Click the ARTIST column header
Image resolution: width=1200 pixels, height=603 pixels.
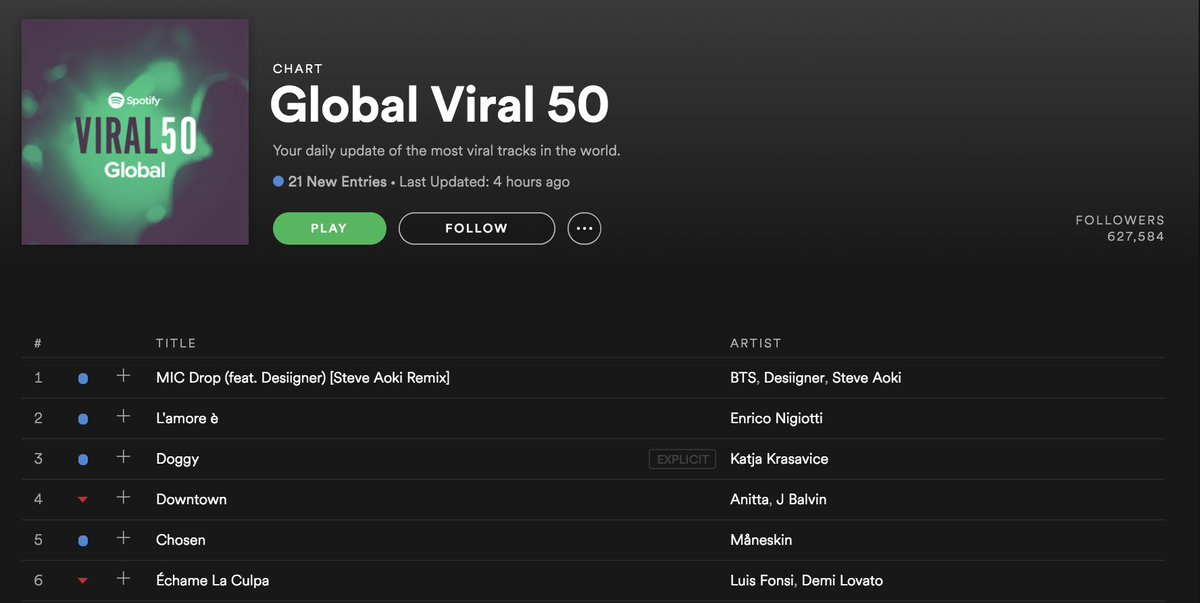[756, 343]
